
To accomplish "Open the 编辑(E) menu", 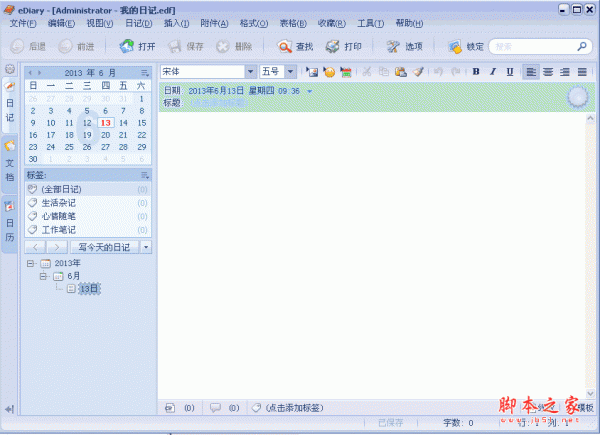I will click(x=61, y=24).
